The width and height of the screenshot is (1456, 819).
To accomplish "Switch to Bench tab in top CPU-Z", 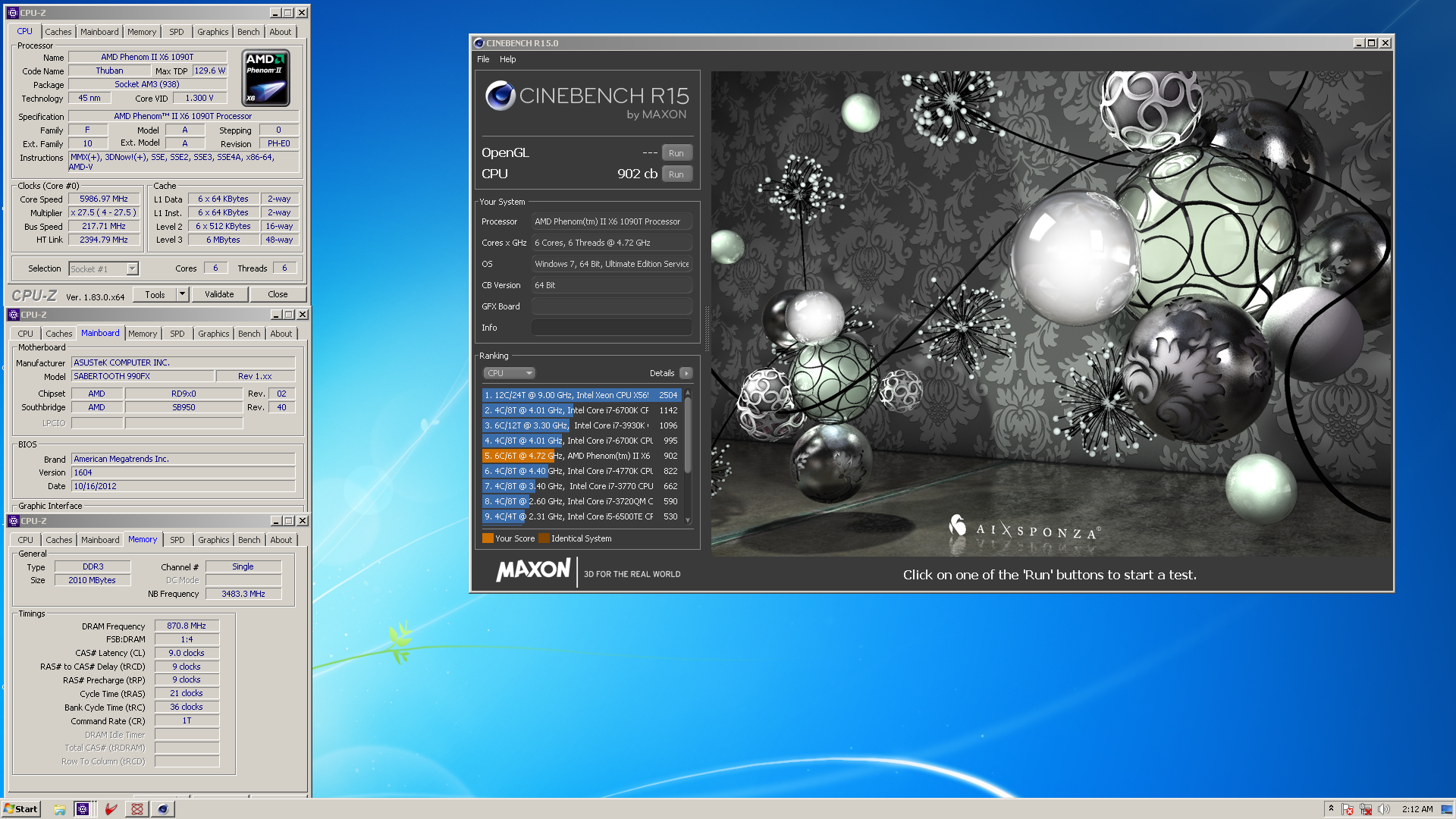I will pyautogui.click(x=248, y=32).
